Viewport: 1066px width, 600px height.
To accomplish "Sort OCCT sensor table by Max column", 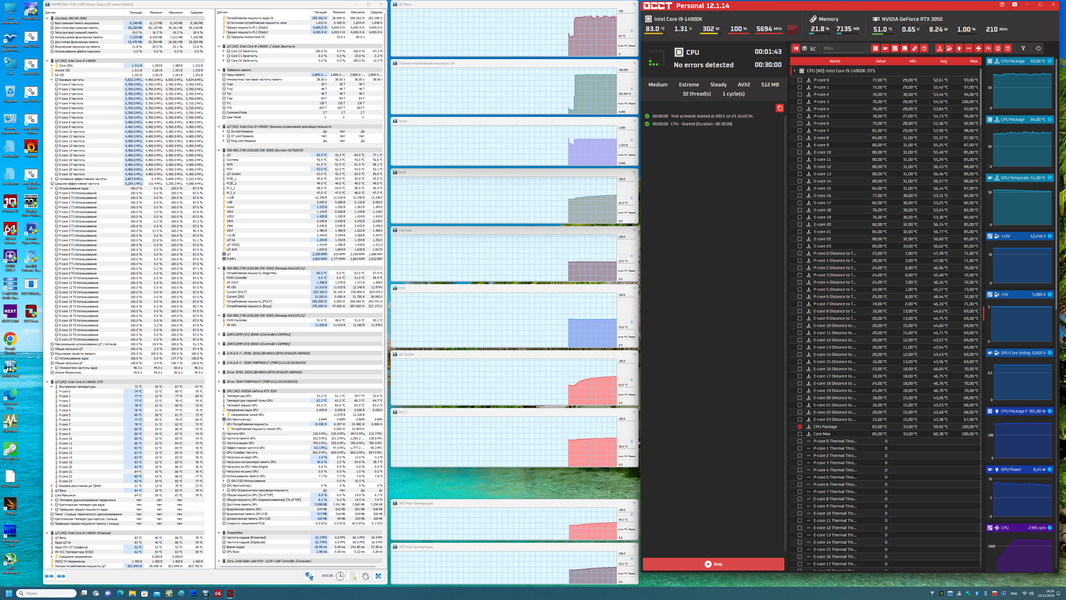I will click(x=974, y=61).
